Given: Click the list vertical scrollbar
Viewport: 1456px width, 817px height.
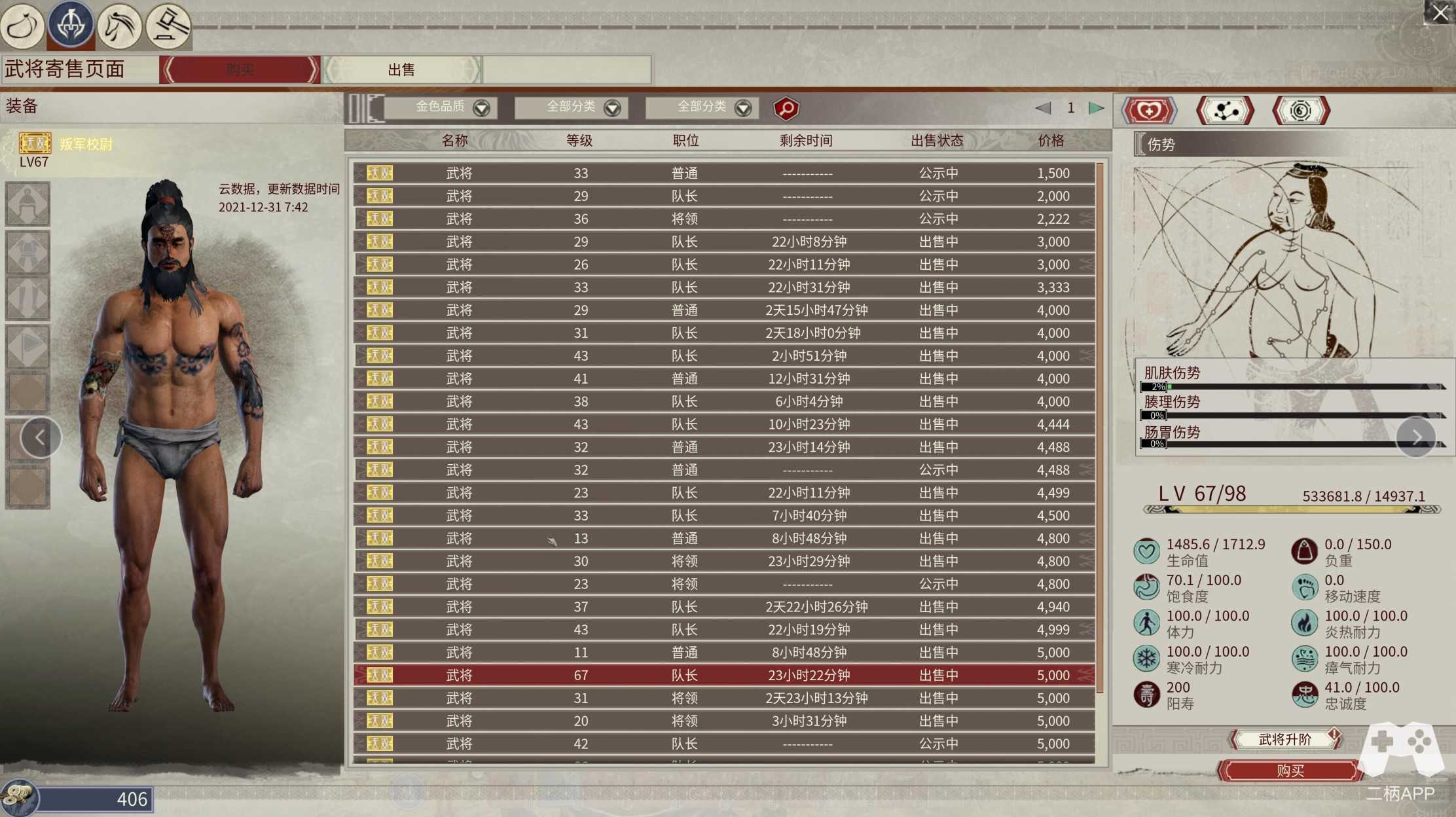Looking at the screenshot, I should (x=1101, y=428).
